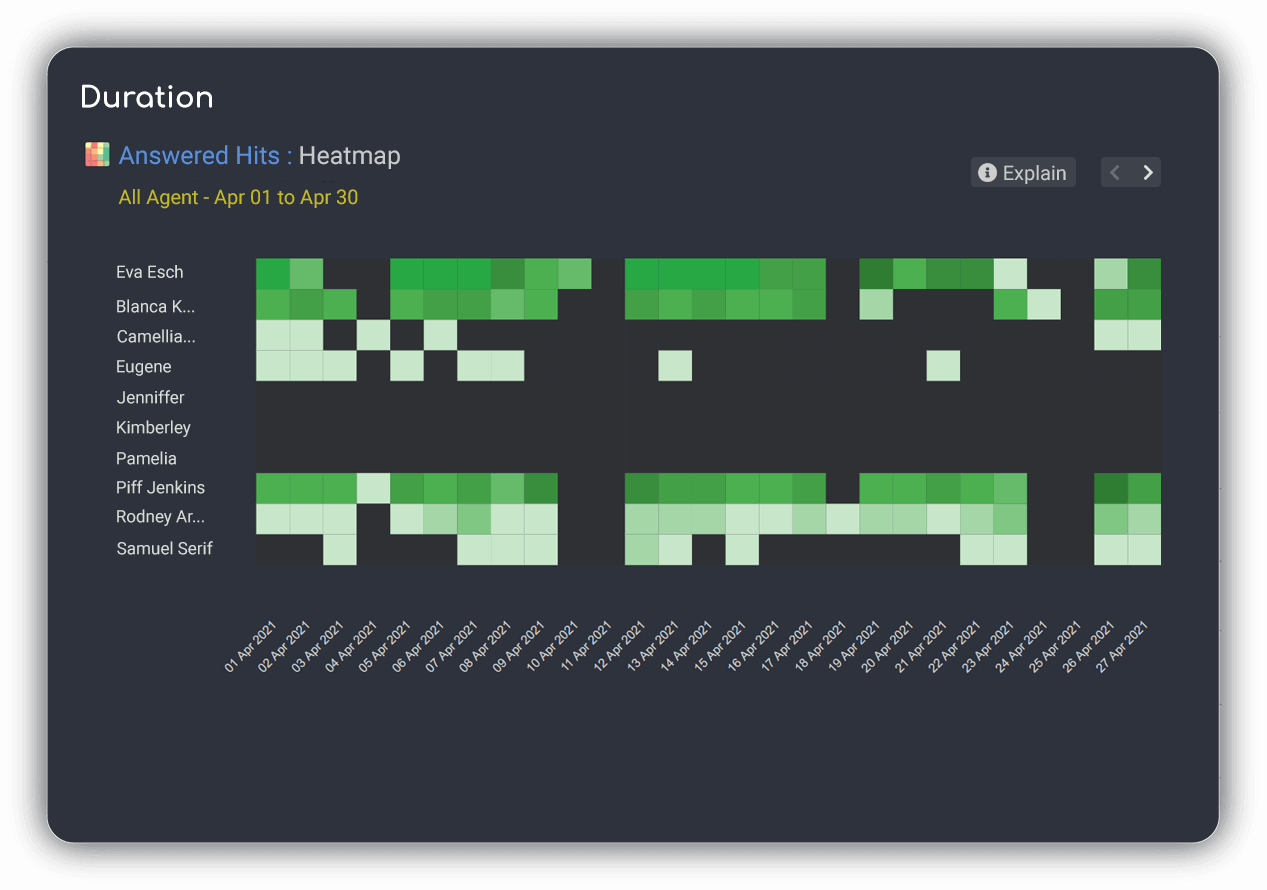Select the Piff Jenkins row label

pyautogui.click(x=160, y=488)
